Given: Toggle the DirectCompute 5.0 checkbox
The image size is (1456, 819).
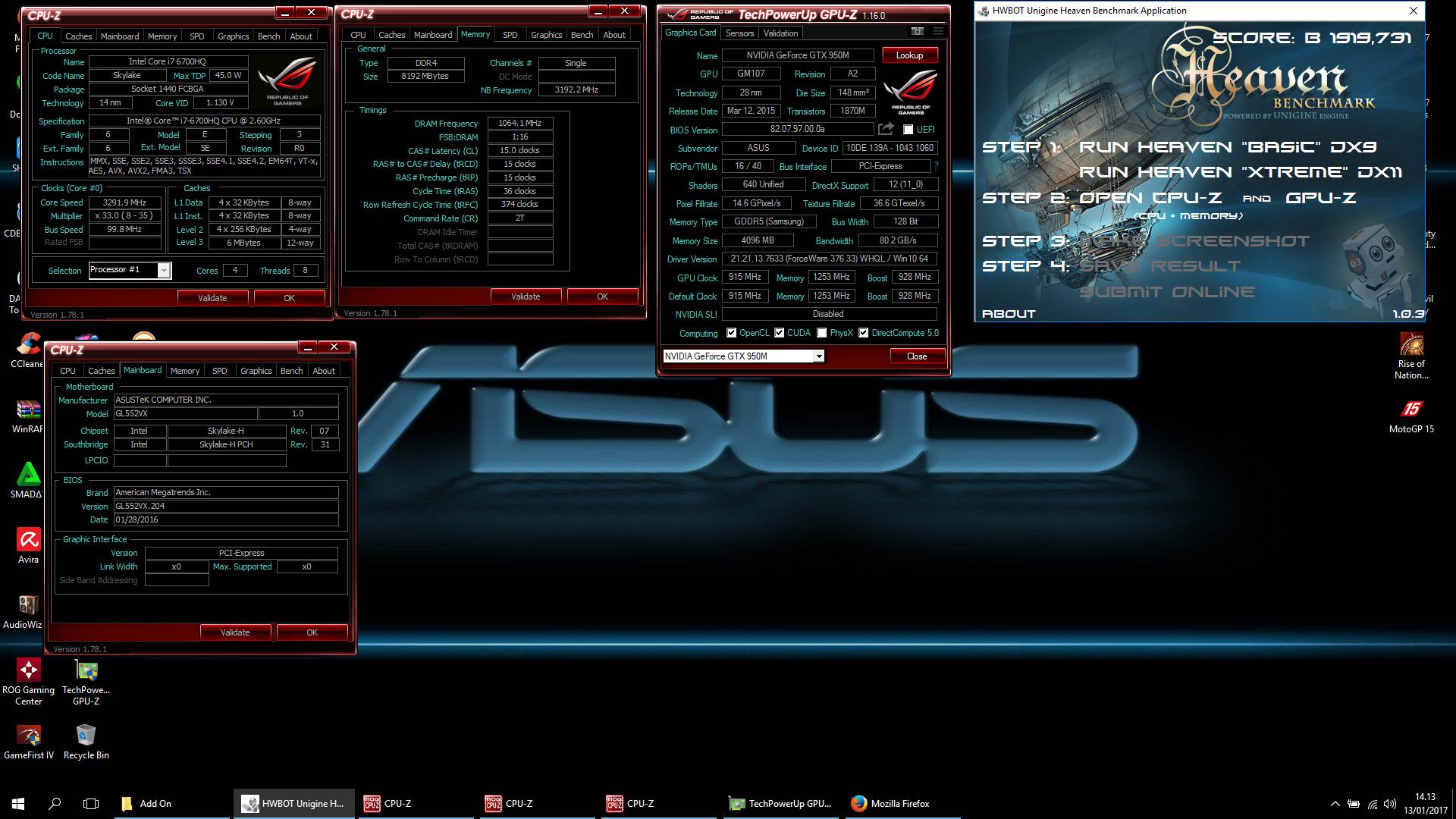Looking at the screenshot, I should (x=863, y=333).
